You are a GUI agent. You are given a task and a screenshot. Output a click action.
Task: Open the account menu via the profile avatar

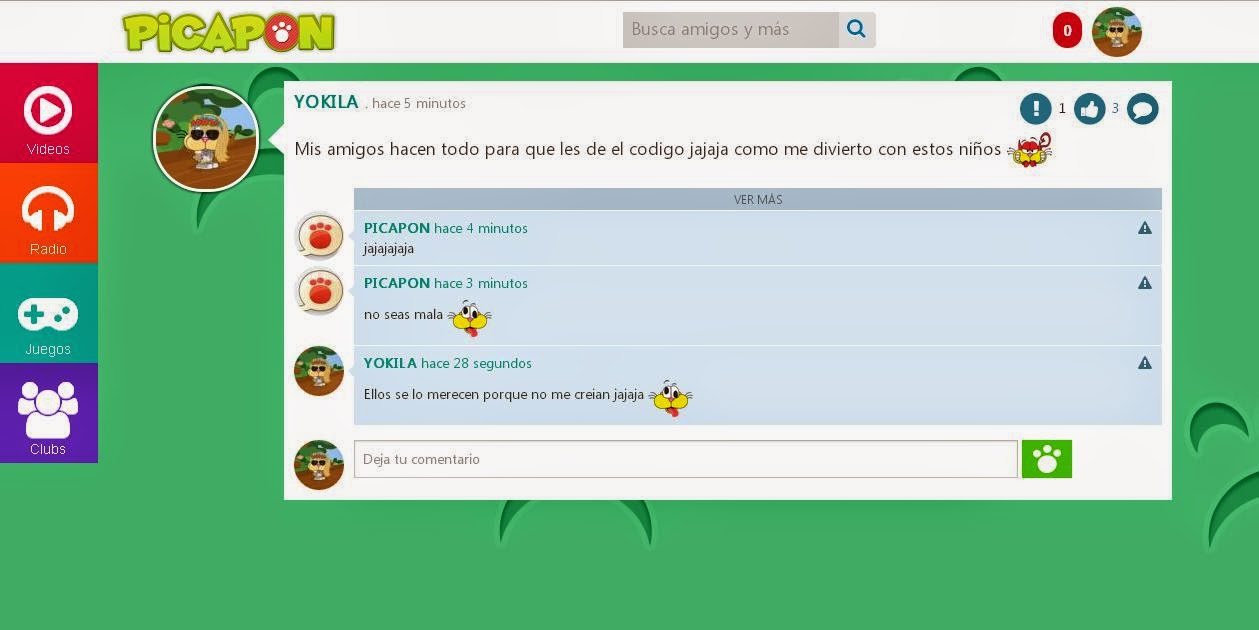[1116, 32]
